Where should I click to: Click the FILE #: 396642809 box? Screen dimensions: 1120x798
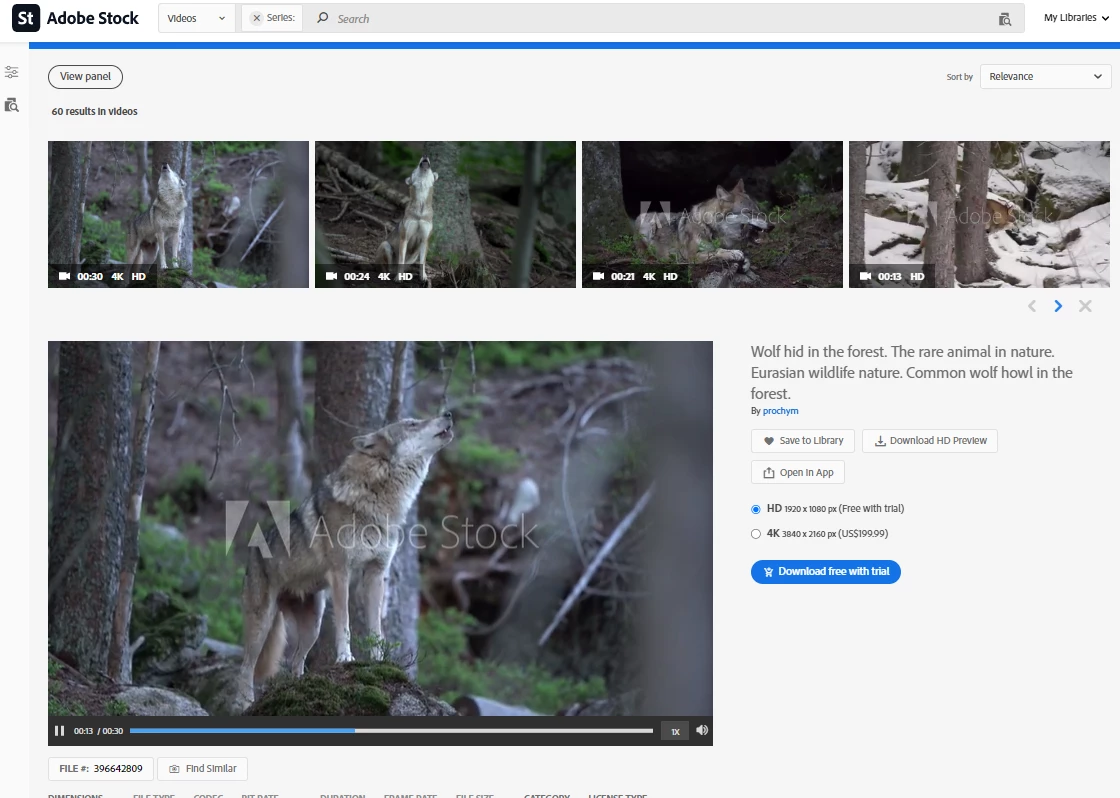tap(101, 769)
